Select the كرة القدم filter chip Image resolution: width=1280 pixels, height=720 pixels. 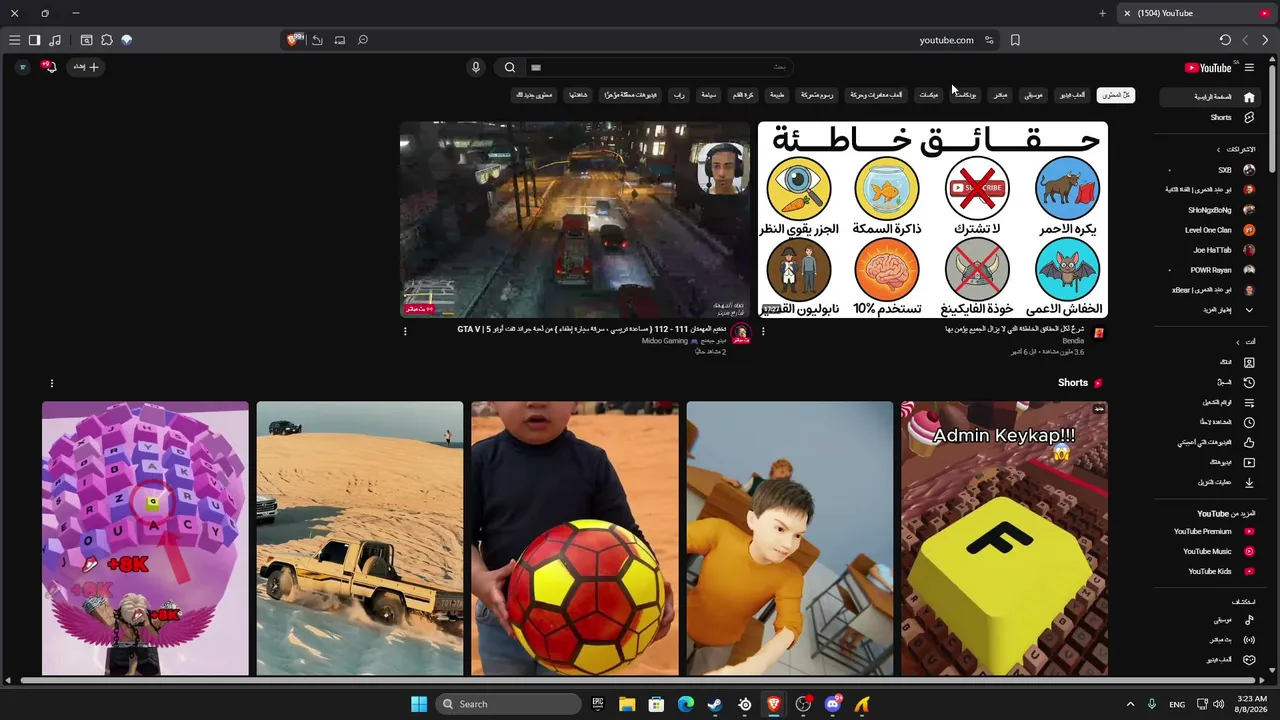click(743, 95)
